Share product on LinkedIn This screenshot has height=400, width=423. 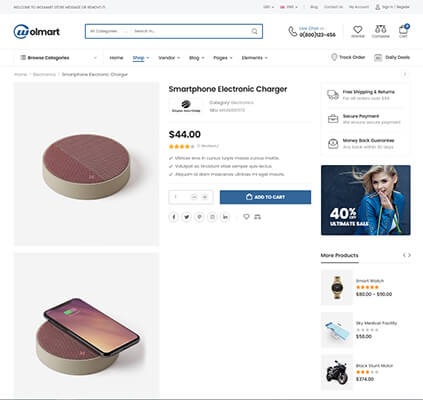click(225, 217)
